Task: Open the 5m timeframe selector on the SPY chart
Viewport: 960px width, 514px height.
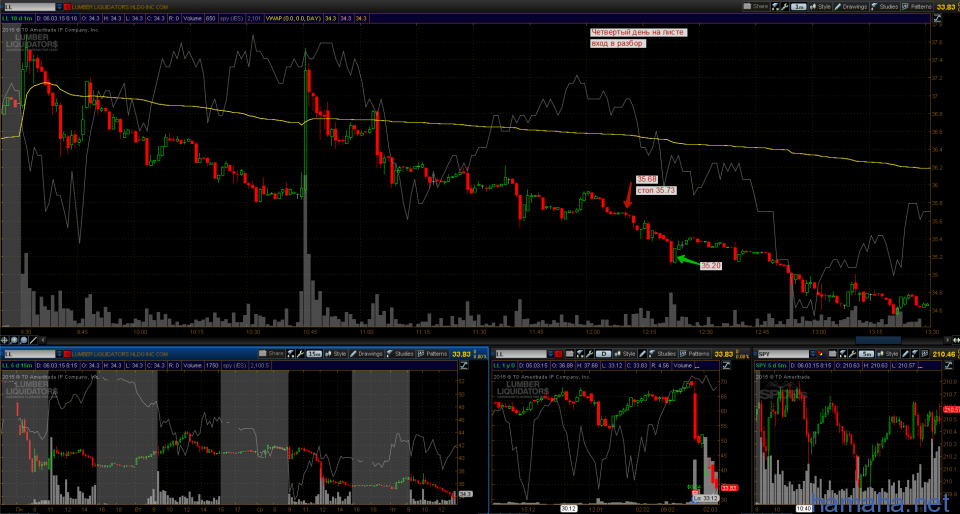Action: pyautogui.click(x=866, y=354)
